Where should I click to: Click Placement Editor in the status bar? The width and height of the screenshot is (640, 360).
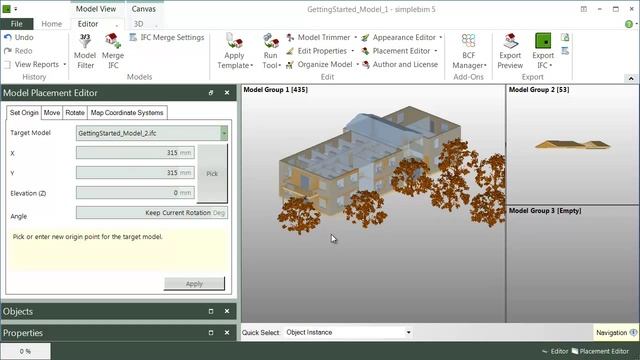(600, 351)
